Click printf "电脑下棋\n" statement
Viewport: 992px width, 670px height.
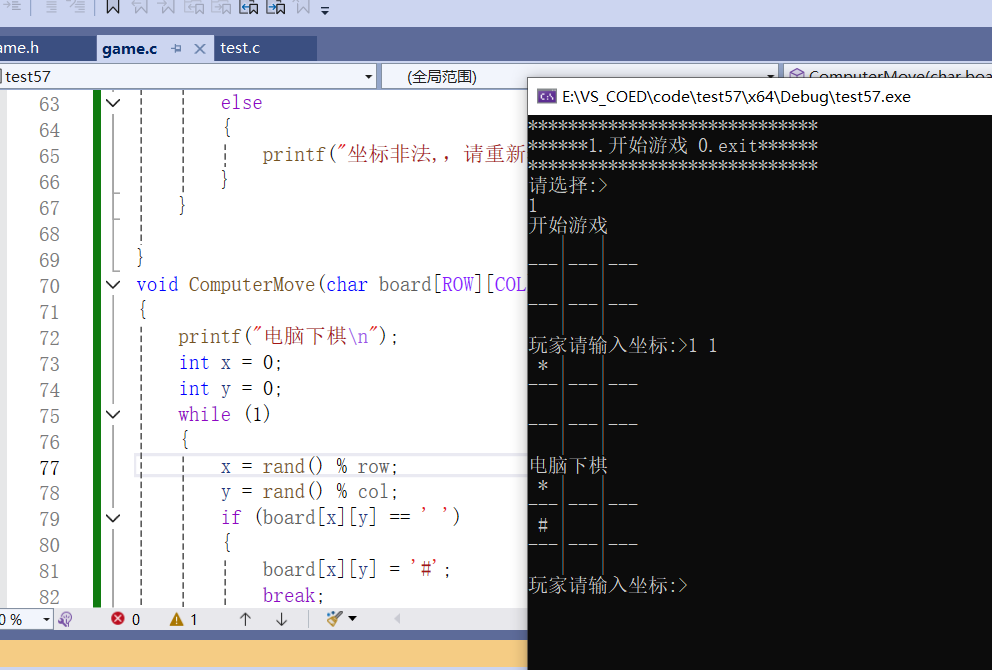288,336
